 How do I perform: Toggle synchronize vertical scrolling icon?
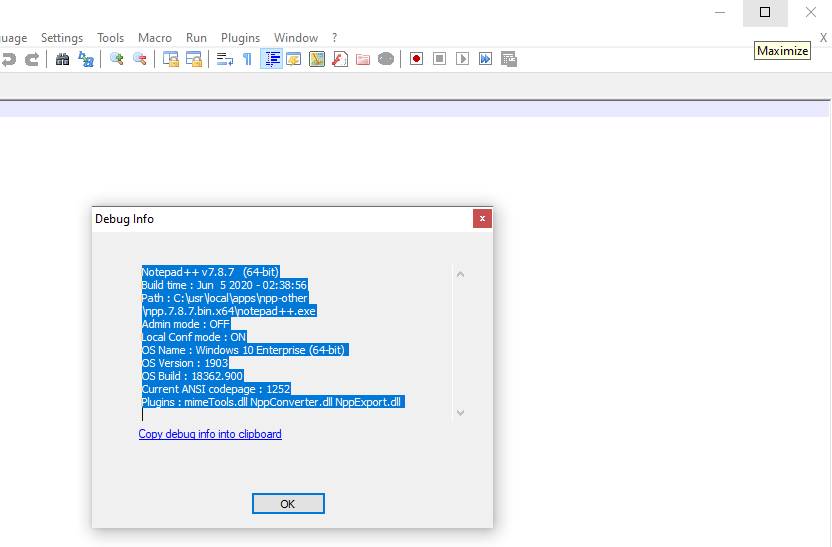click(170, 59)
